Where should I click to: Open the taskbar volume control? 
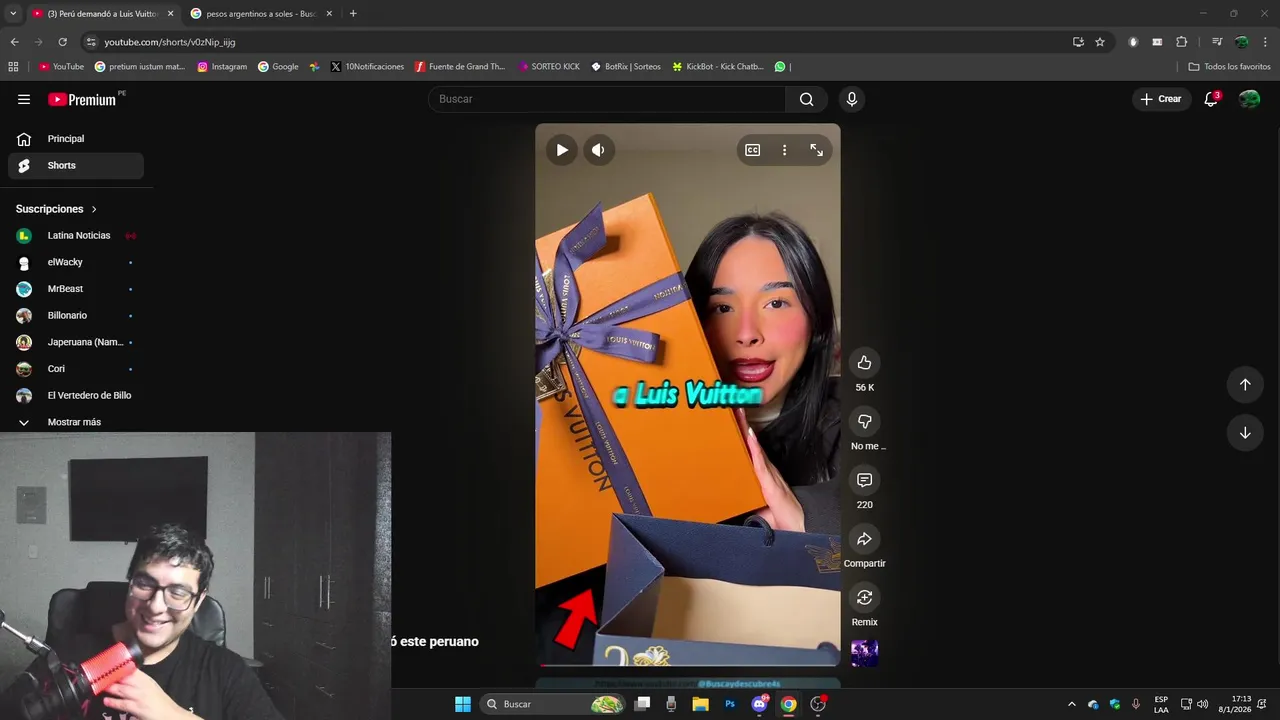tap(1202, 704)
